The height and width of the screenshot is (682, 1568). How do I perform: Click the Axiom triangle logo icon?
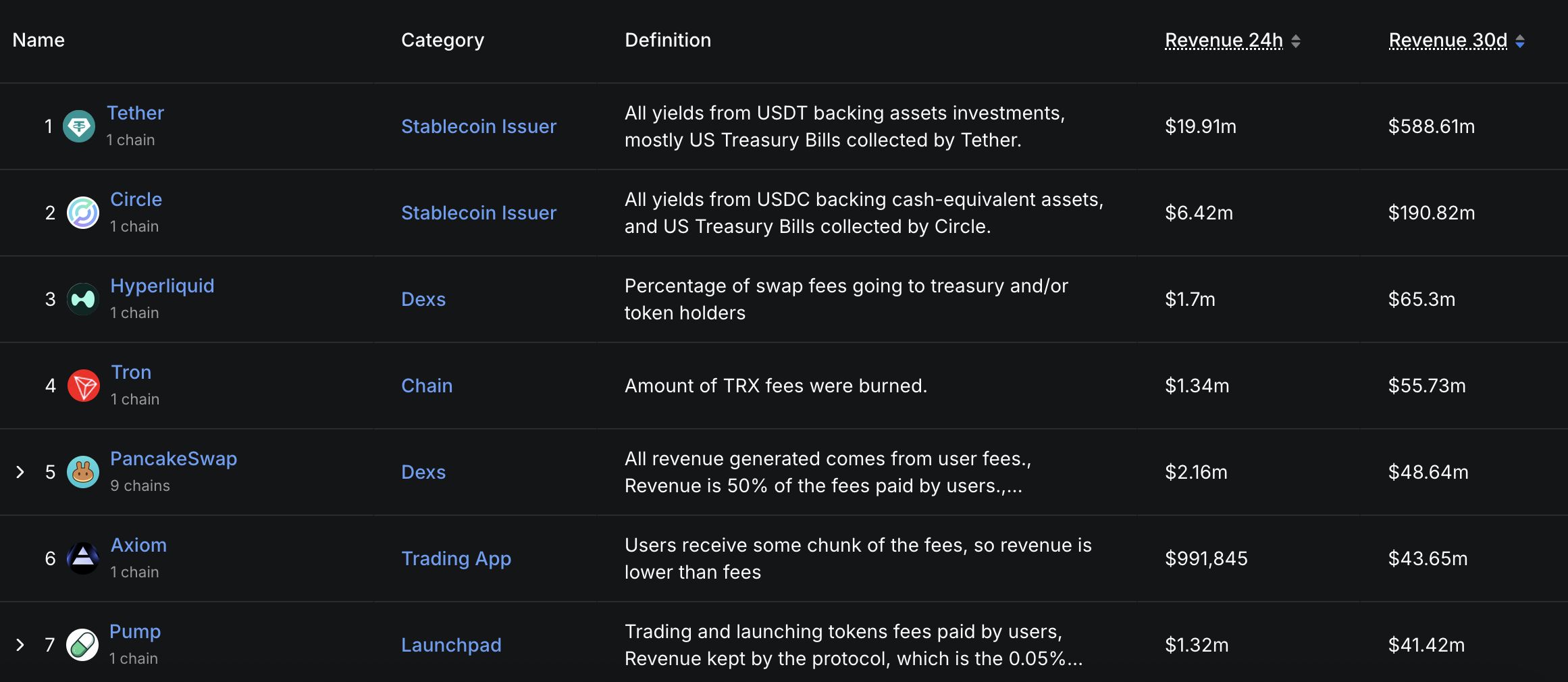coord(83,558)
